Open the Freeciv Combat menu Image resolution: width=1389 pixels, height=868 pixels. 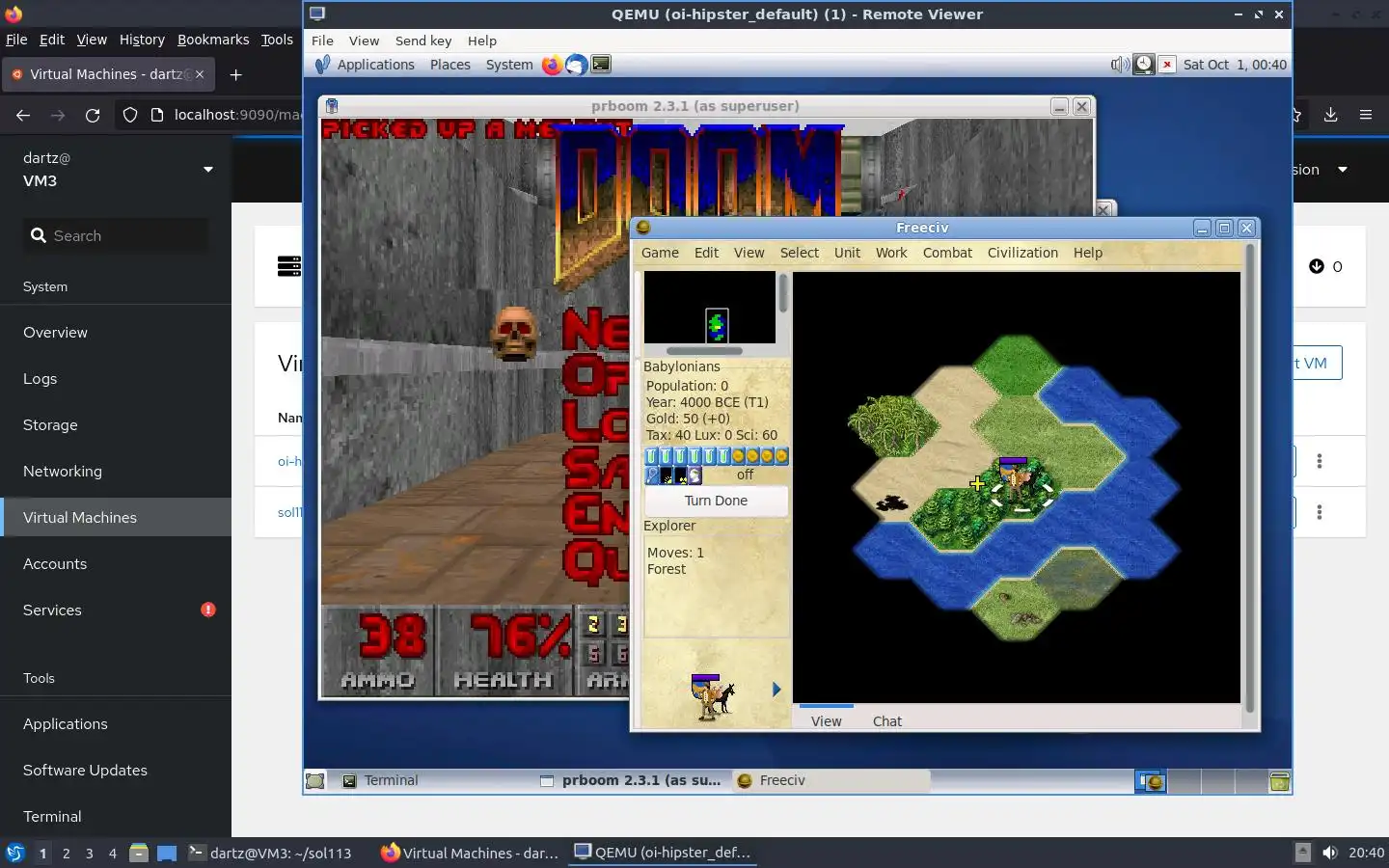pos(947,253)
